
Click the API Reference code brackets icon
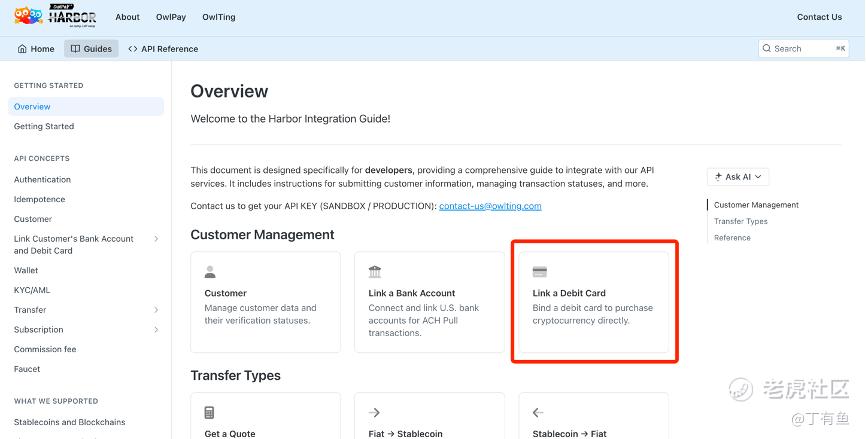pos(133,49)
